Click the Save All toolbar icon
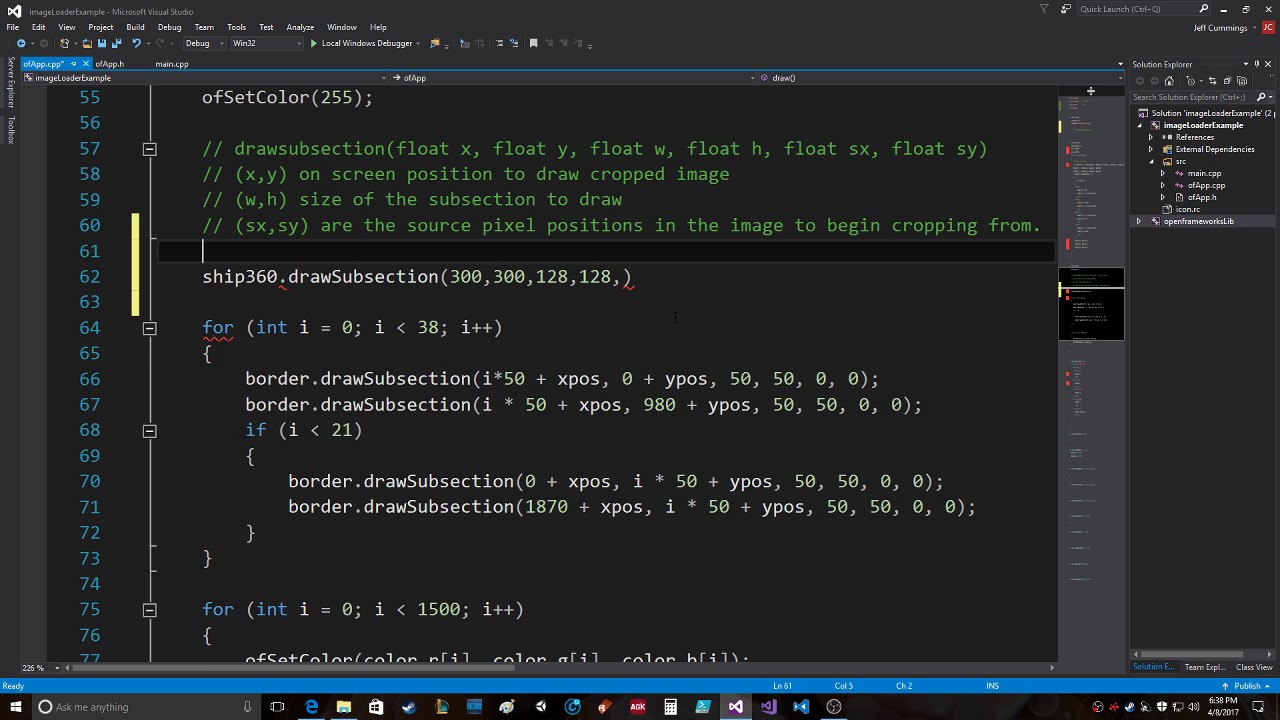The height and width of the screenshot is (720, 1280). (117, 43)
